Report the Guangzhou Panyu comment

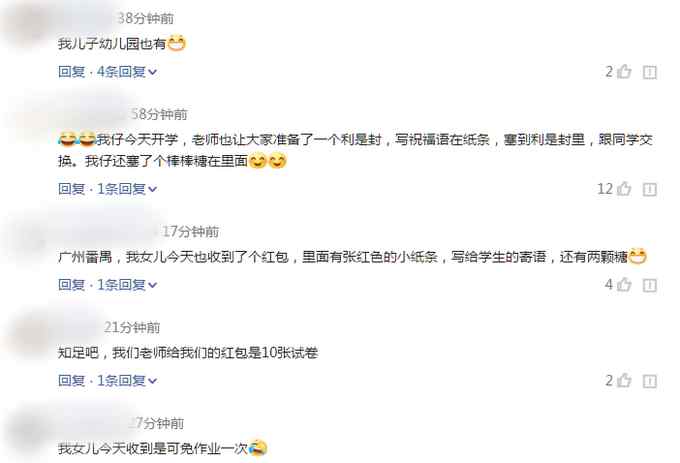point(649,285)
